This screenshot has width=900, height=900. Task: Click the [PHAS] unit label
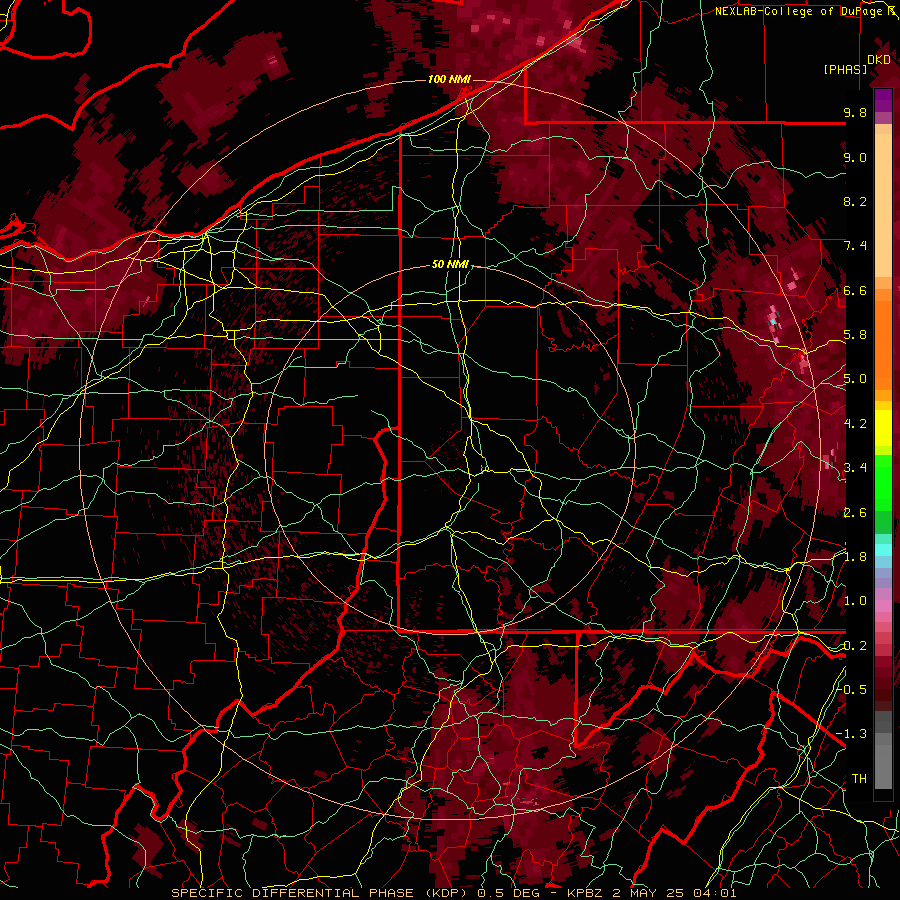tap(845, 69)
